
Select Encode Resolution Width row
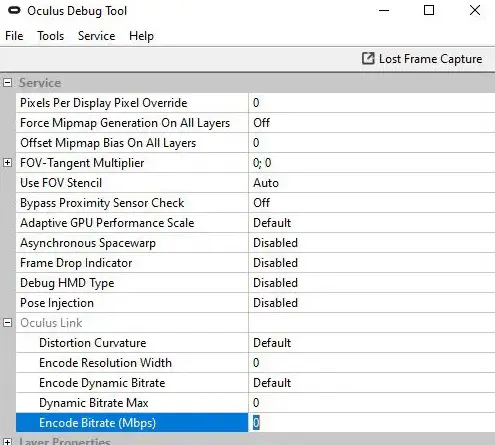pyautogui.click(x=132, y=363)
